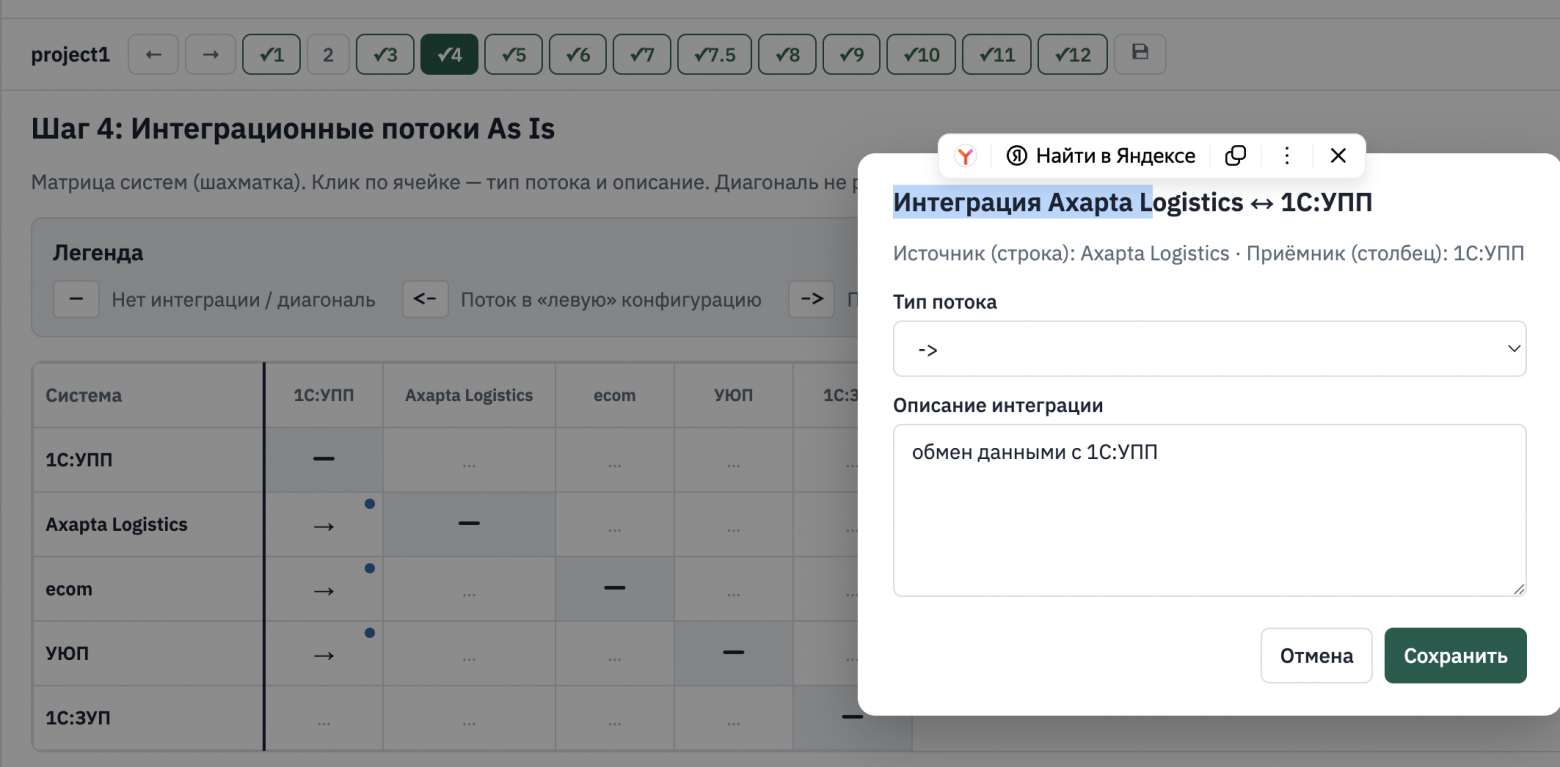Click the 1С:УПП column header
This screenshot has width=1560, height=767.
(x=323, y=395)
